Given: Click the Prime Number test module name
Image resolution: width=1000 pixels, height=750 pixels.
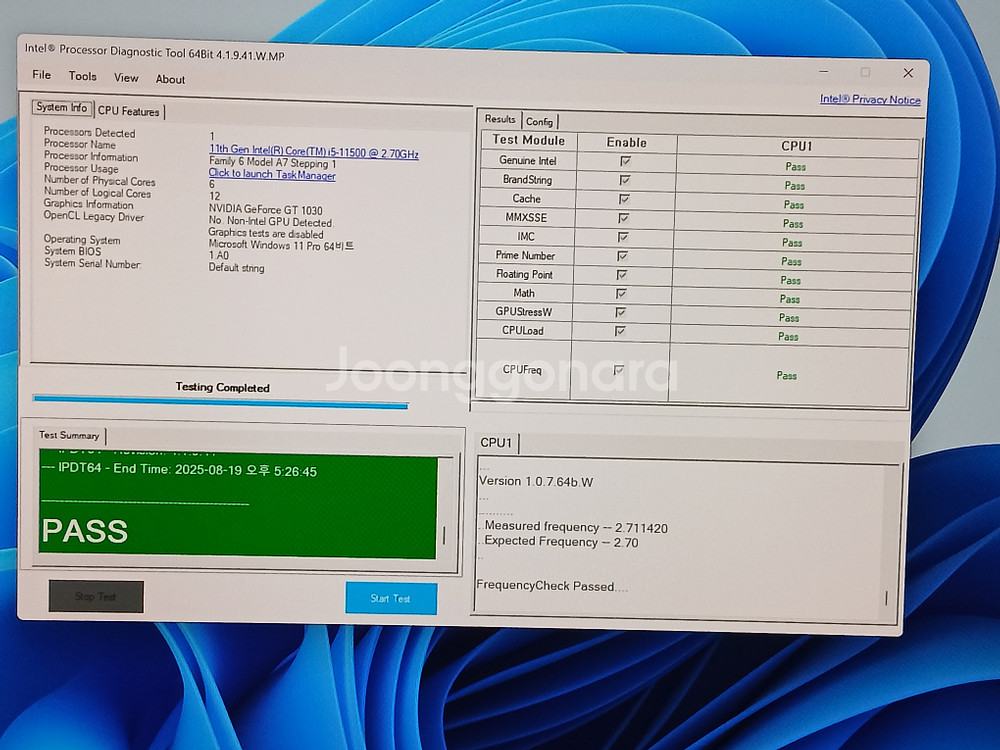Looking at the screenshot, I should [x=526, y=255].
